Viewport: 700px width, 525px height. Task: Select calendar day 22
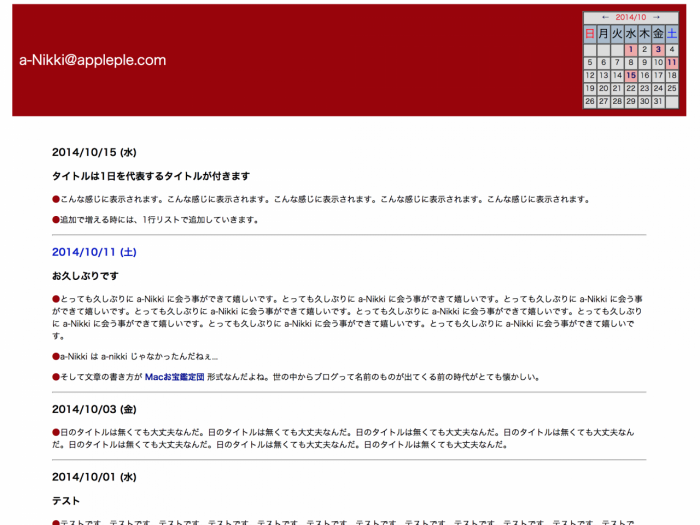click(631, 88)
